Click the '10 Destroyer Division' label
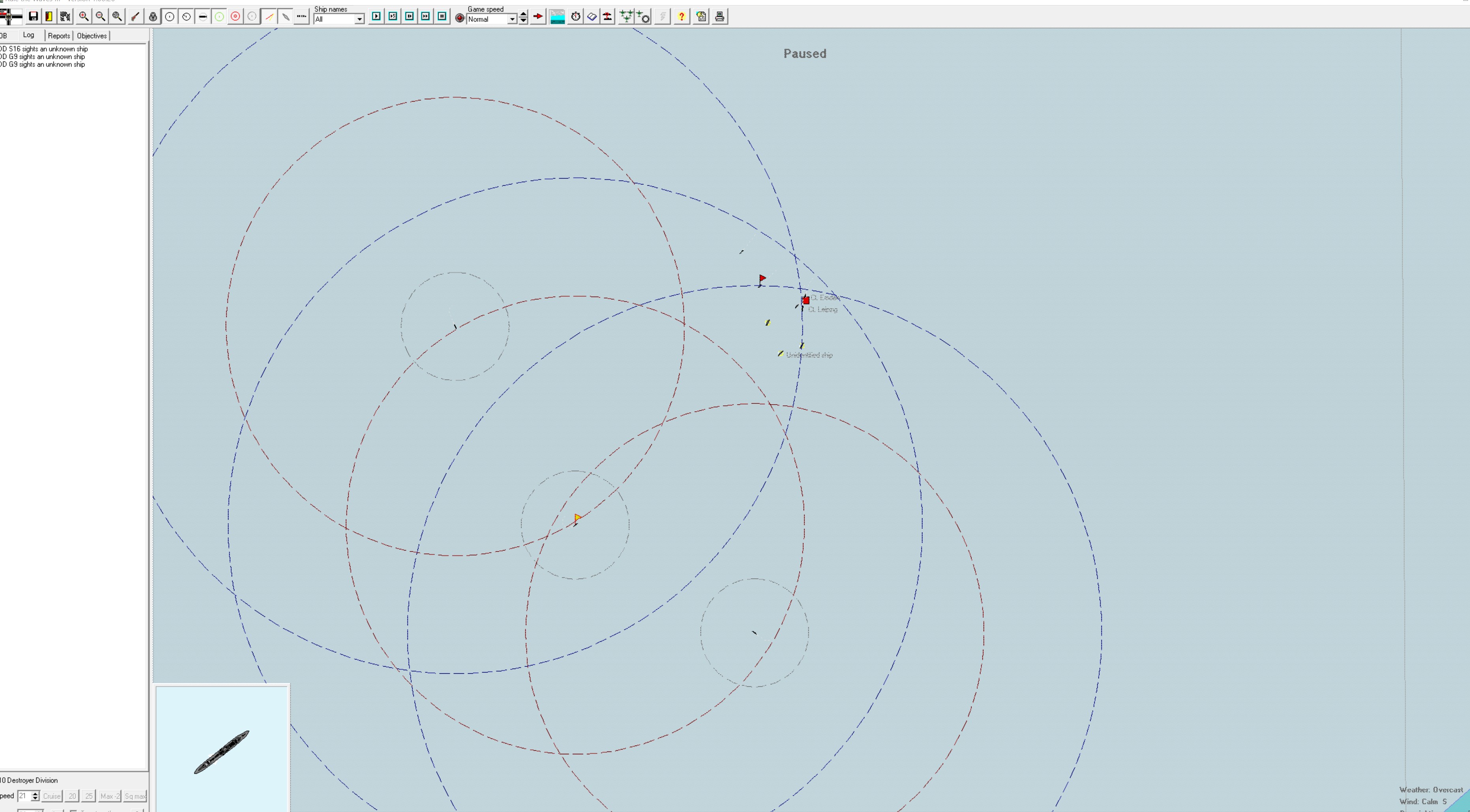This screenshot has width=1470, height=812. click(x=29, y=780)
